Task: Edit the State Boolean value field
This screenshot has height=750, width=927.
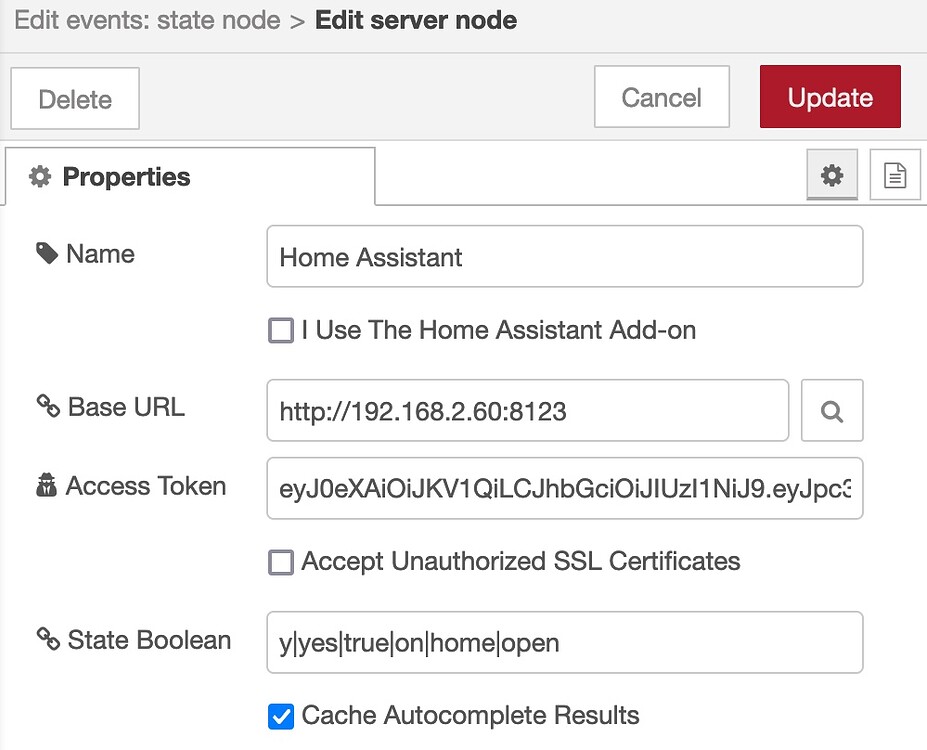Action: 564,642
